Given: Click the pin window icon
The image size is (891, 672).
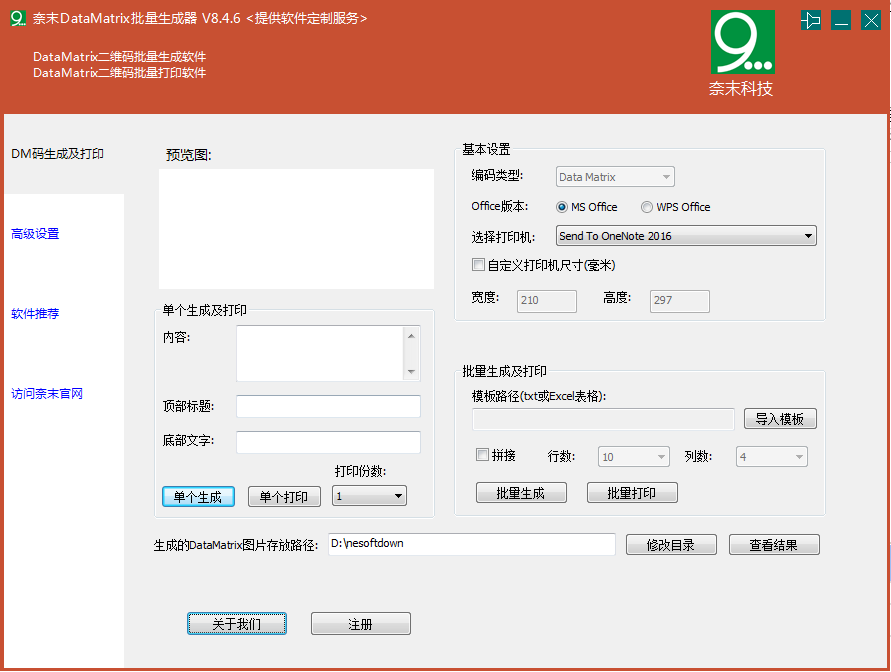Looking at the screenshot, I should [x=811, y=19].
